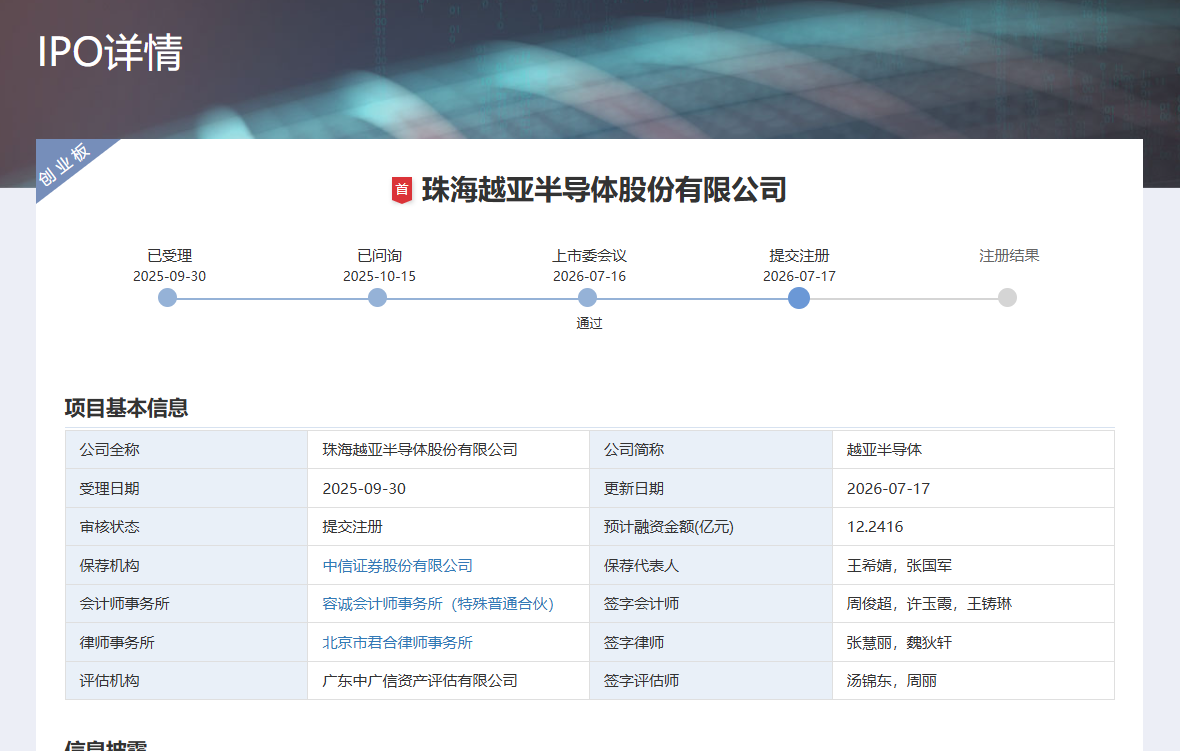Click the 更新日期 value 2026-07-17 cell

pyautogui.click(x=973, y=488)
